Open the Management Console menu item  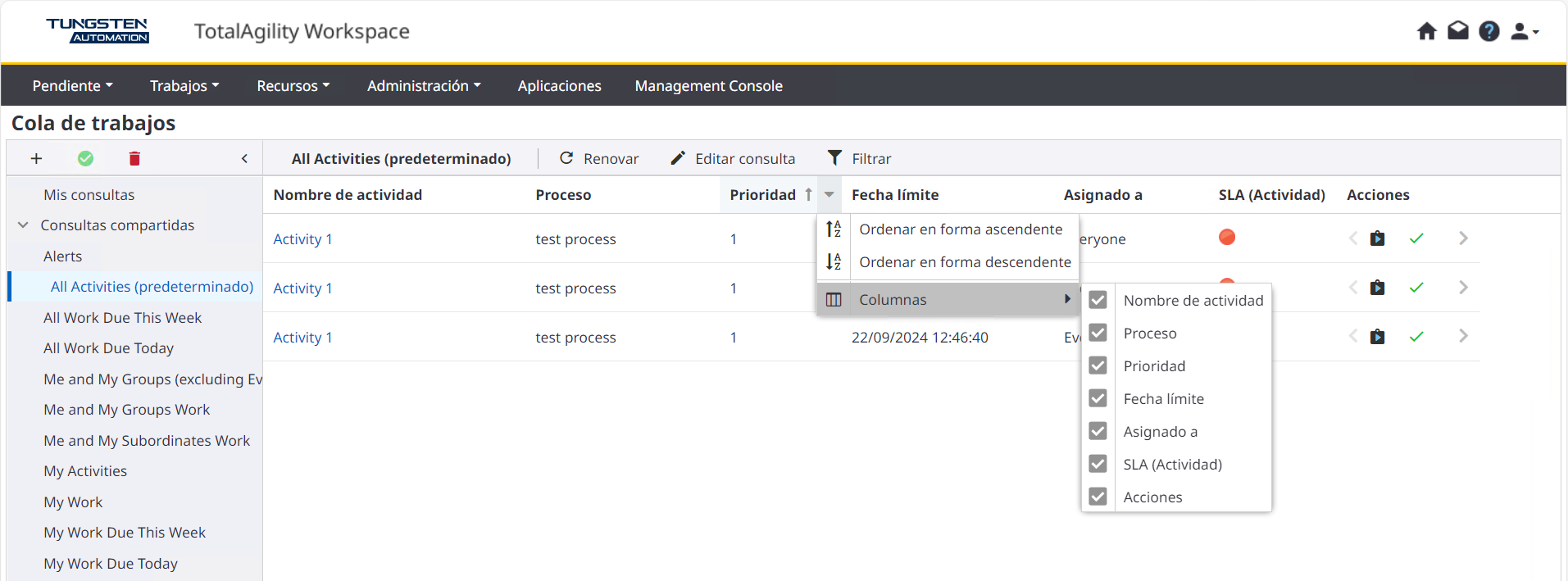coord(708,86)
